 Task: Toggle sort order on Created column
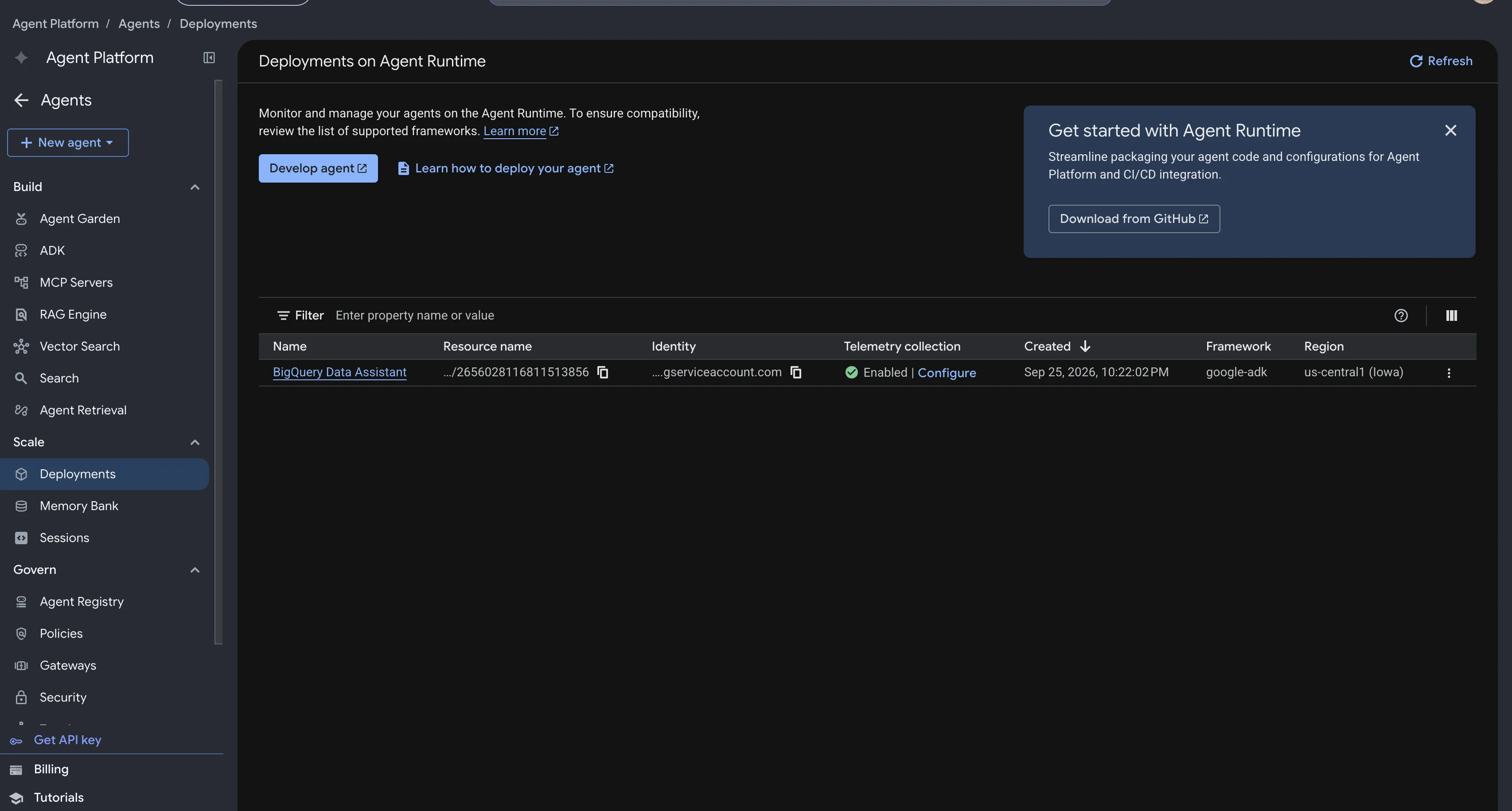click(1057, 346)
